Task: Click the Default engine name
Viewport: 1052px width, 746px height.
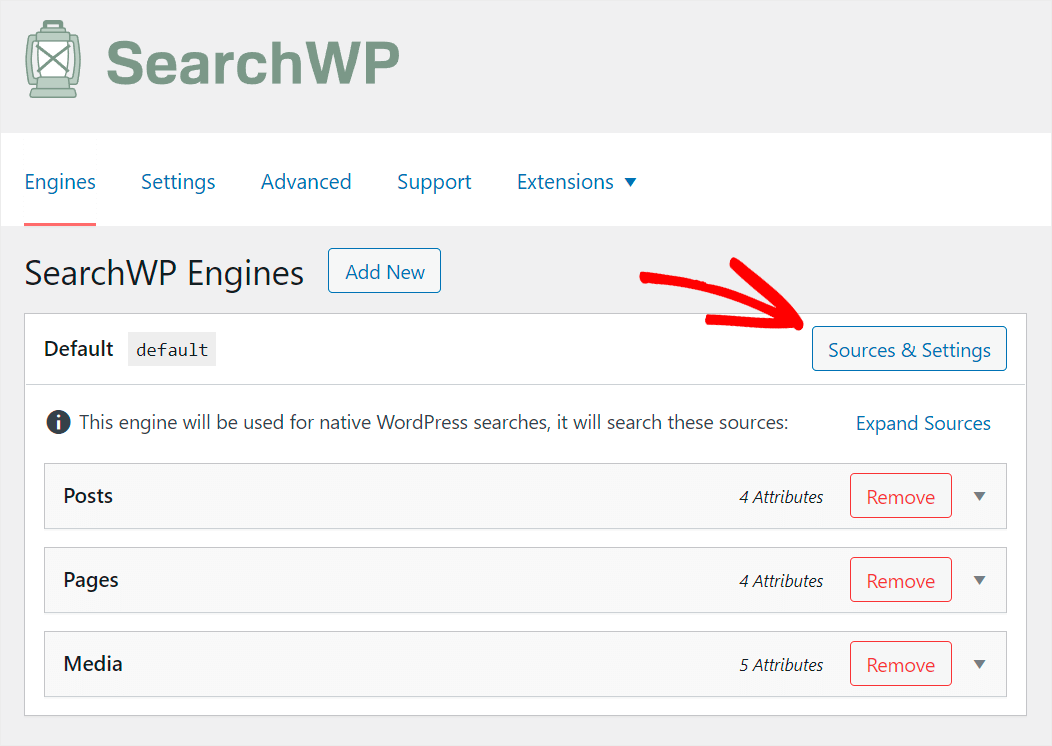Action: pos(78,349)
